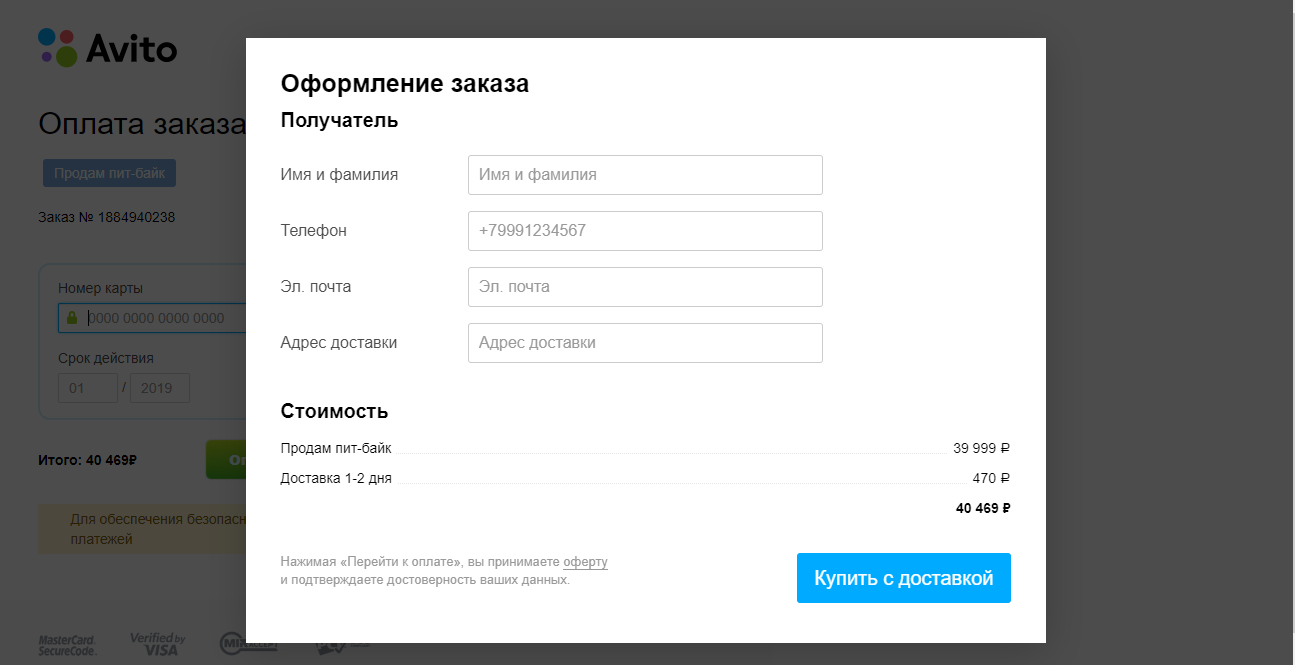Click the MasterCard SecureCode logo
Image resolution: width=1295 pixels, height=665 pixels.
(x=67, y=645)
